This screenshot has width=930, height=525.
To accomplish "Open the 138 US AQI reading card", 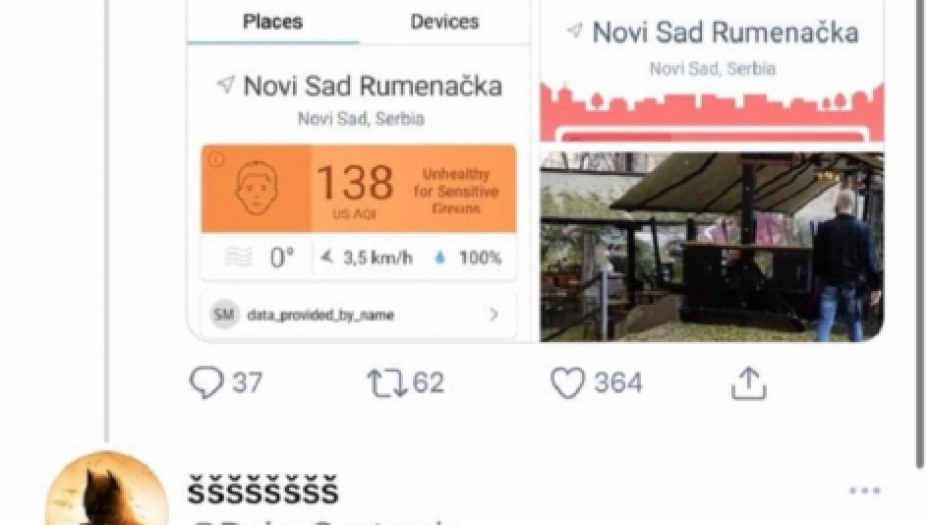I will tap(359, 189).
